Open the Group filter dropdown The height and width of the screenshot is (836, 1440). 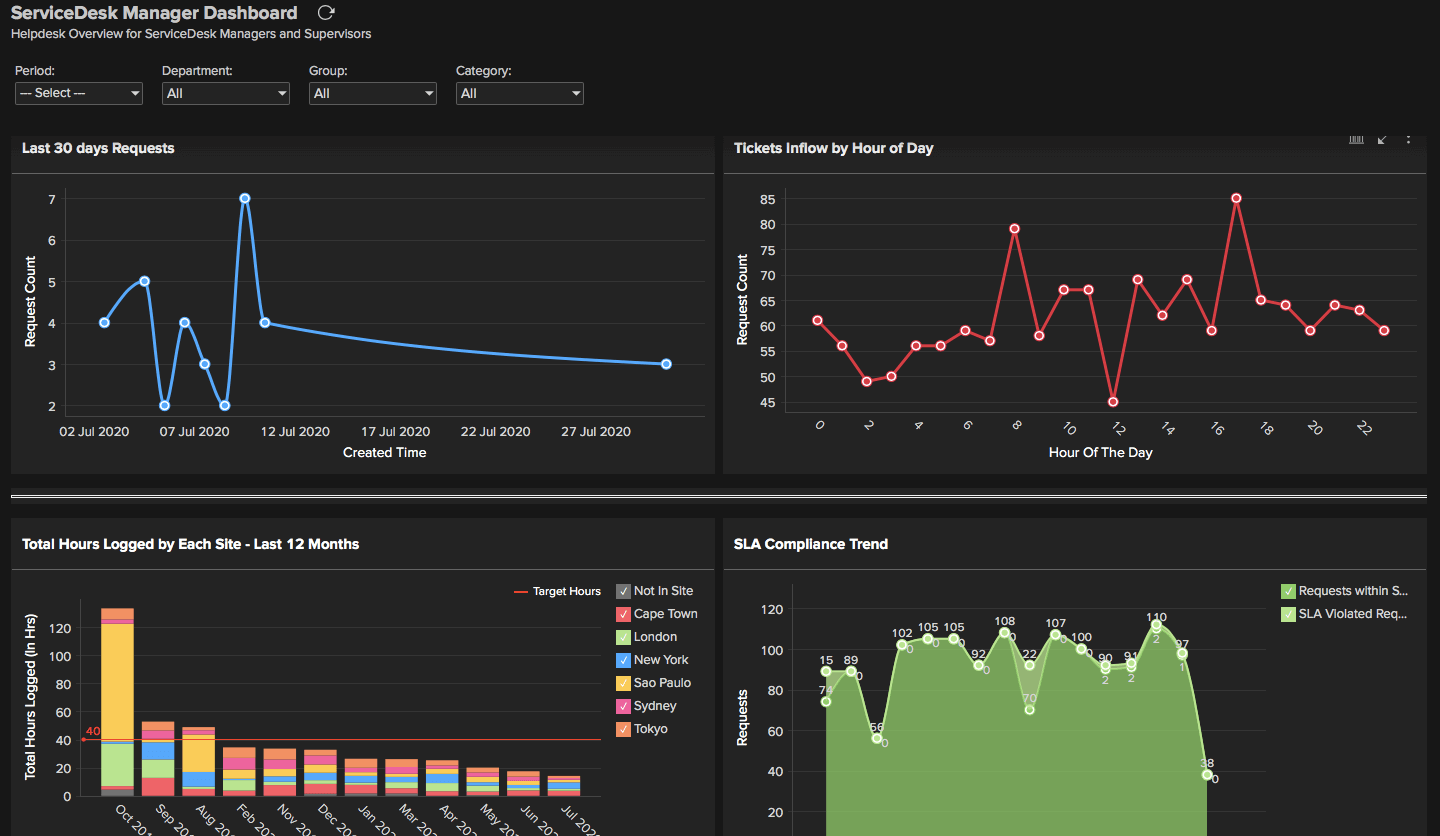pos(373,93)
